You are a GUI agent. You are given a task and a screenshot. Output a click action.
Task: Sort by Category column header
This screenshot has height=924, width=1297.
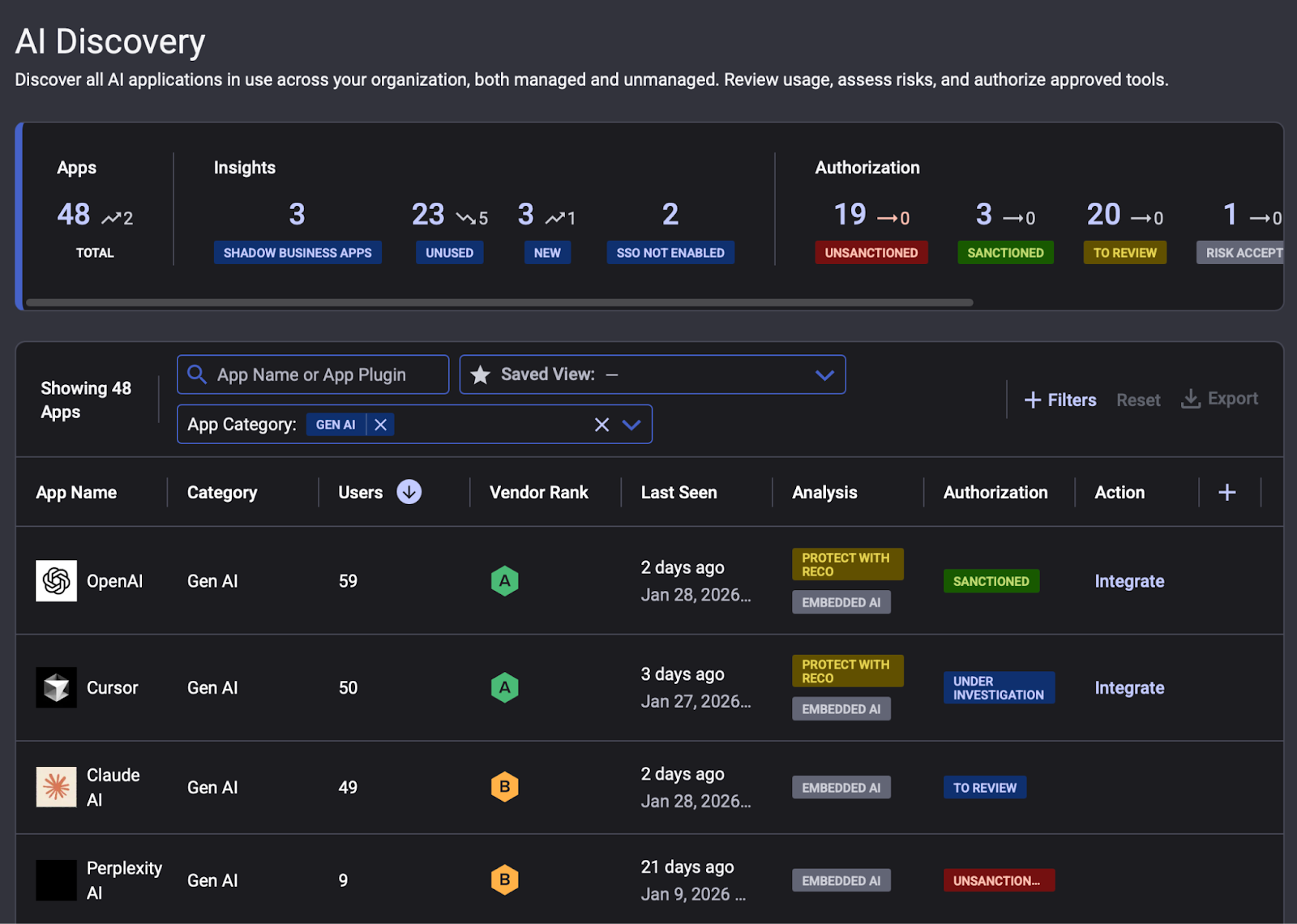222,493
